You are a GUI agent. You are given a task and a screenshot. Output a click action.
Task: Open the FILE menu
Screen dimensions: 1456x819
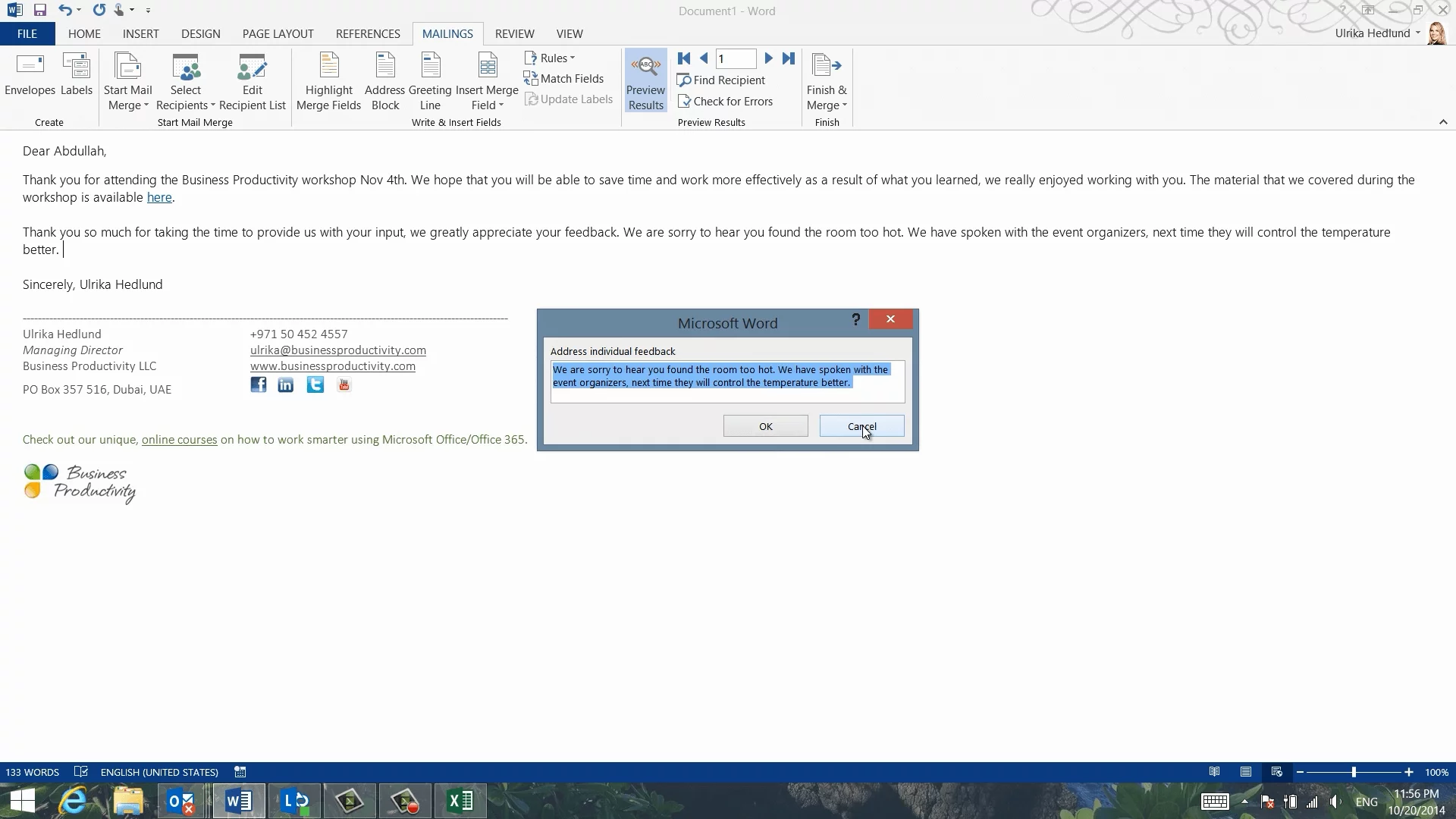(x=27, y=34)
